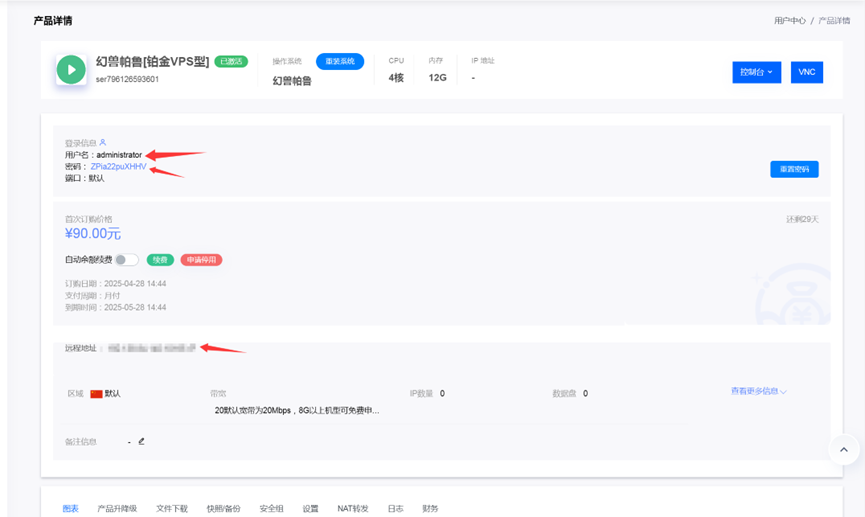Screen dimensions: 865x517
Task: Click the 支付周期：月付 text
Action: (92, 296)
